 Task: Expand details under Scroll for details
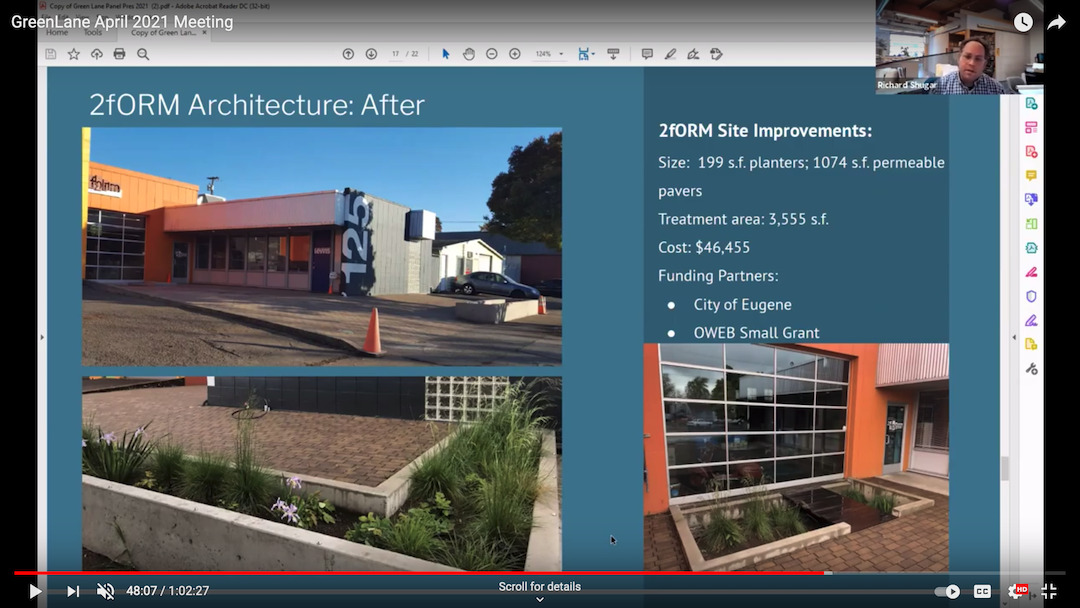click(540, 591)
